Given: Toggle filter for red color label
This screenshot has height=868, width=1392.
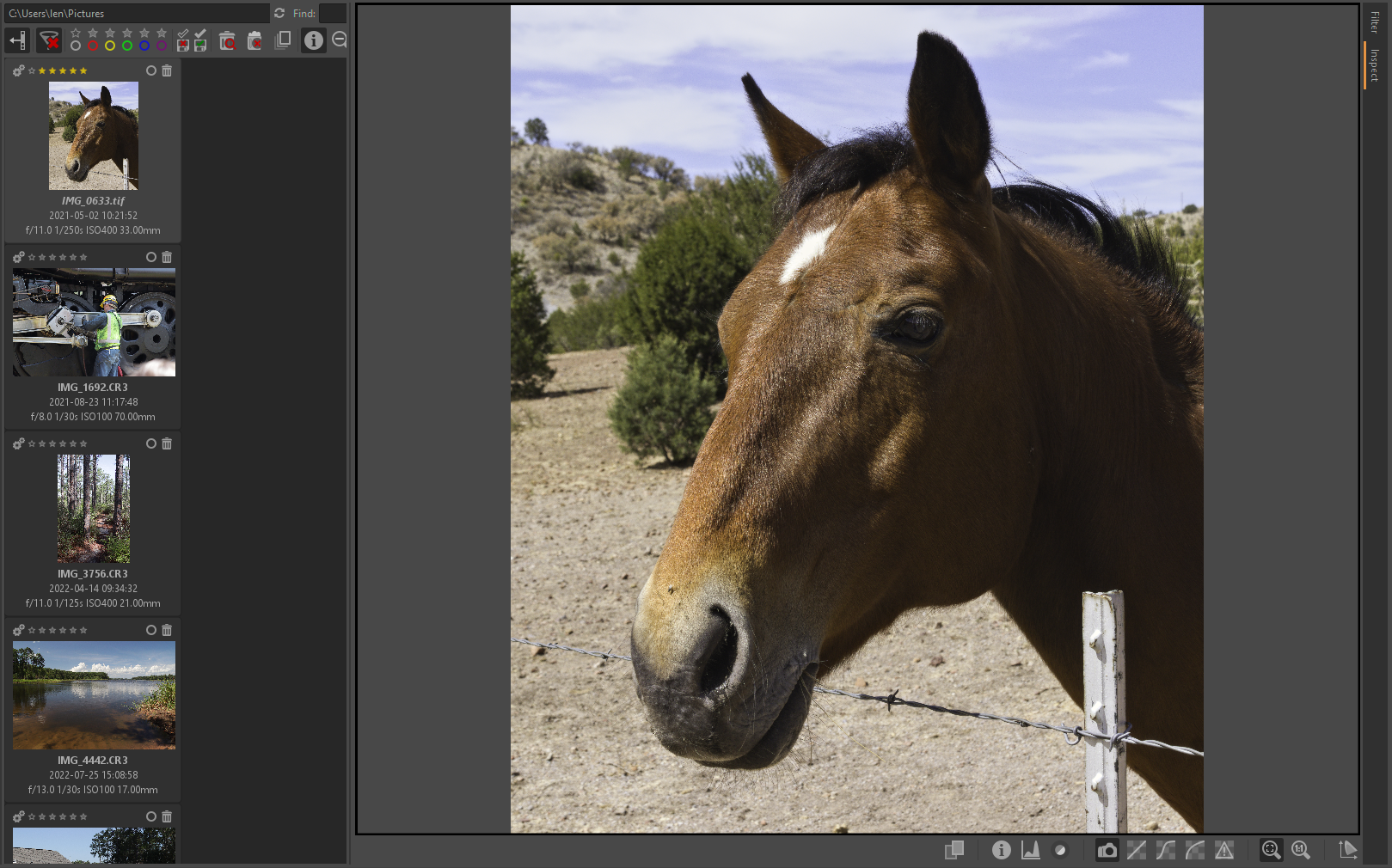Looking at the screenshot, I should click(93, 46).
